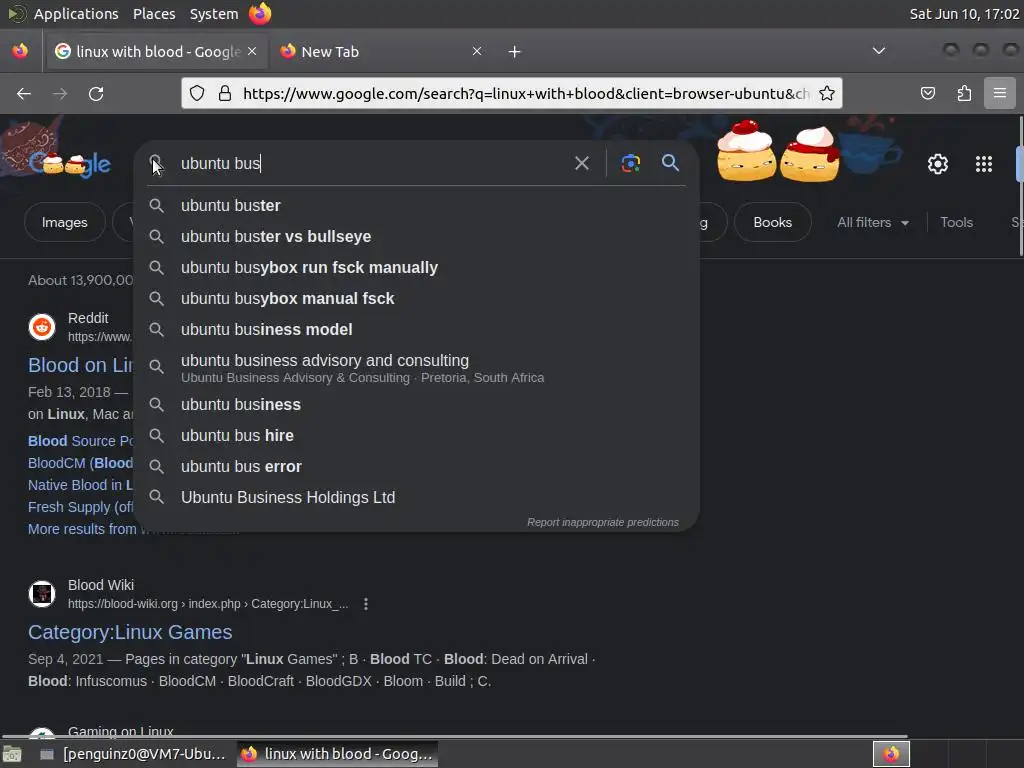Expand the All filters dropdown
1024x768 pixels.
873,222
